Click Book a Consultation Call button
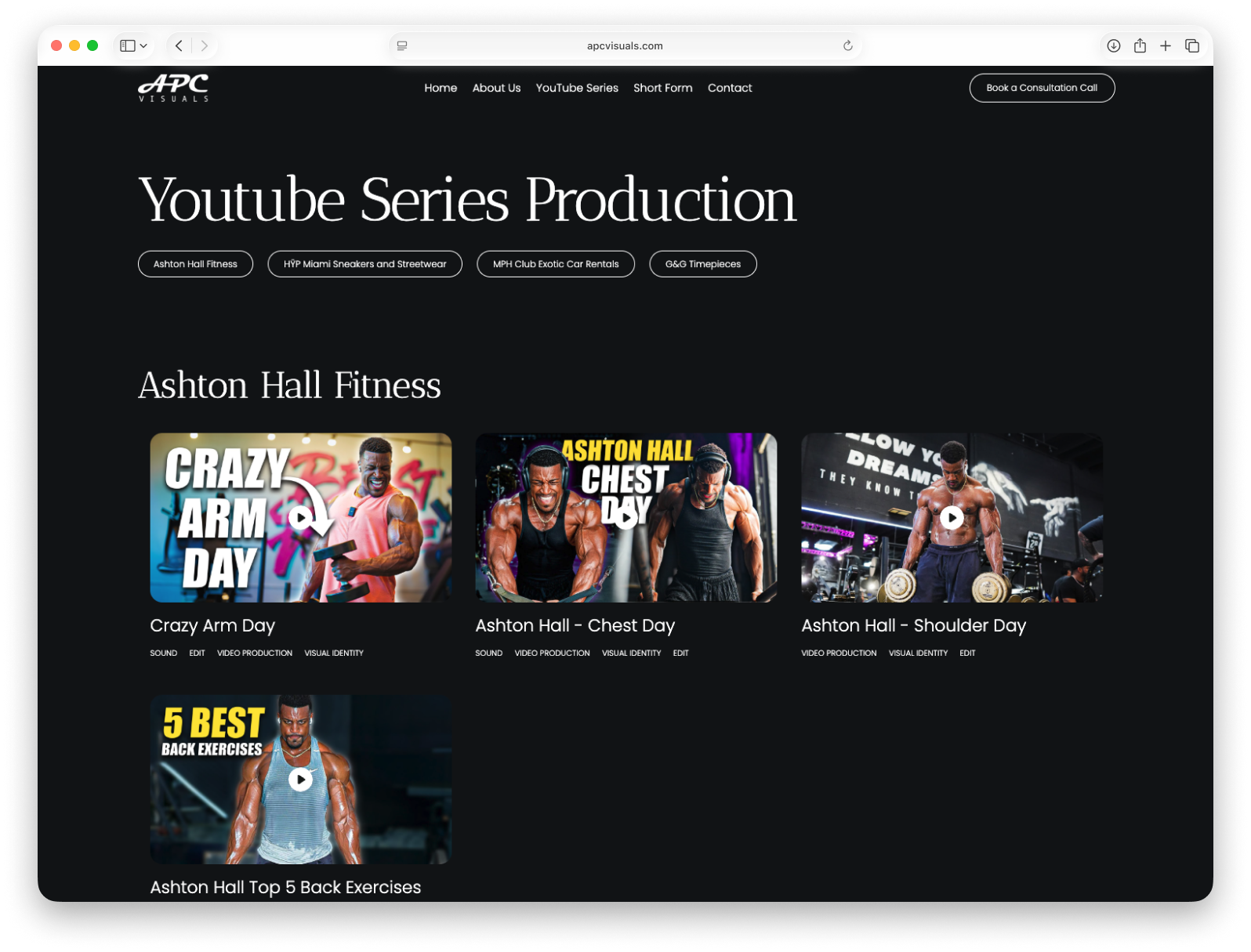Viewport: 1251px width, 952px height. [1042, 88]
